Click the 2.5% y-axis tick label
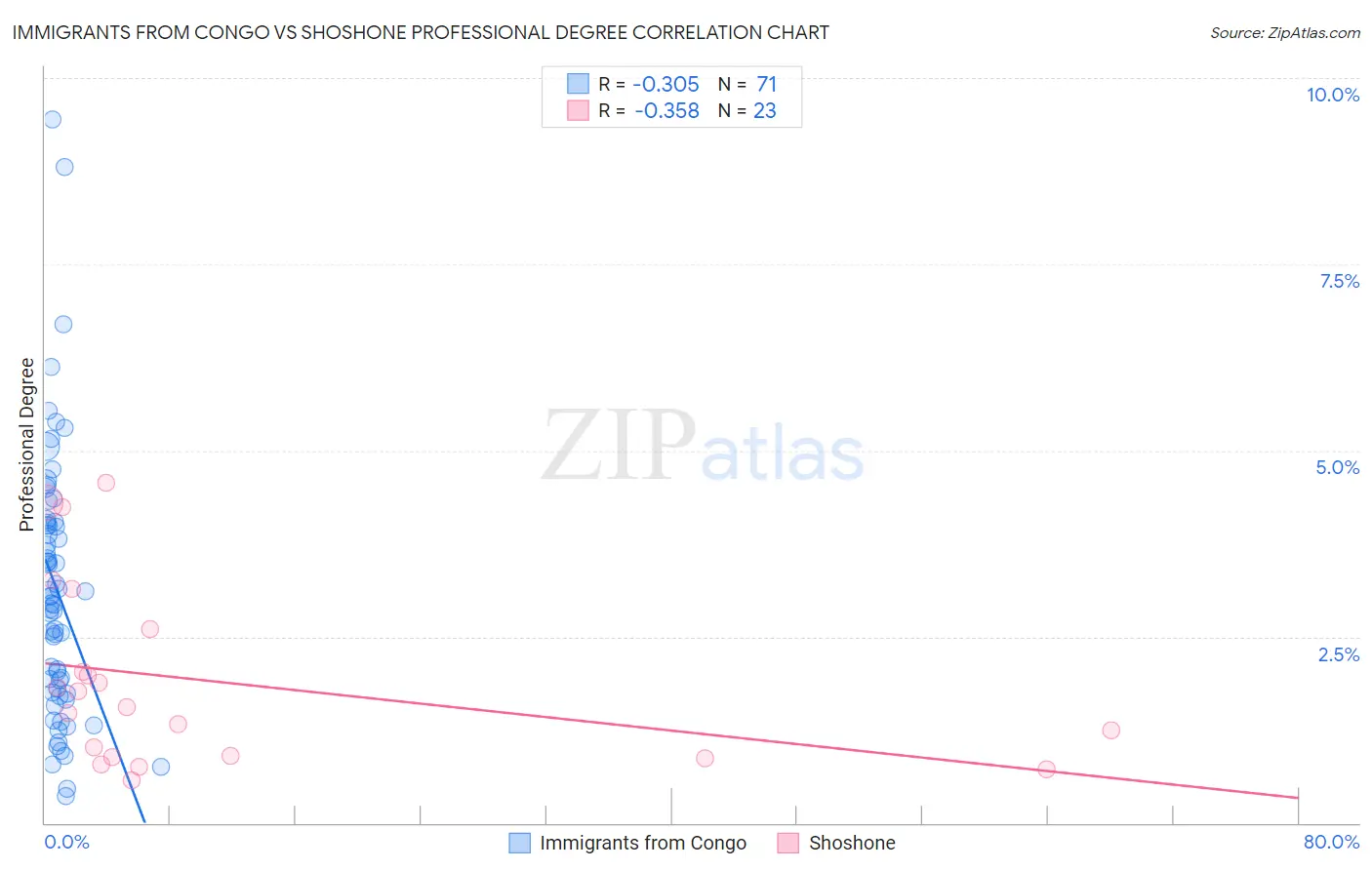1372x870 pixels. [1339, 654]
